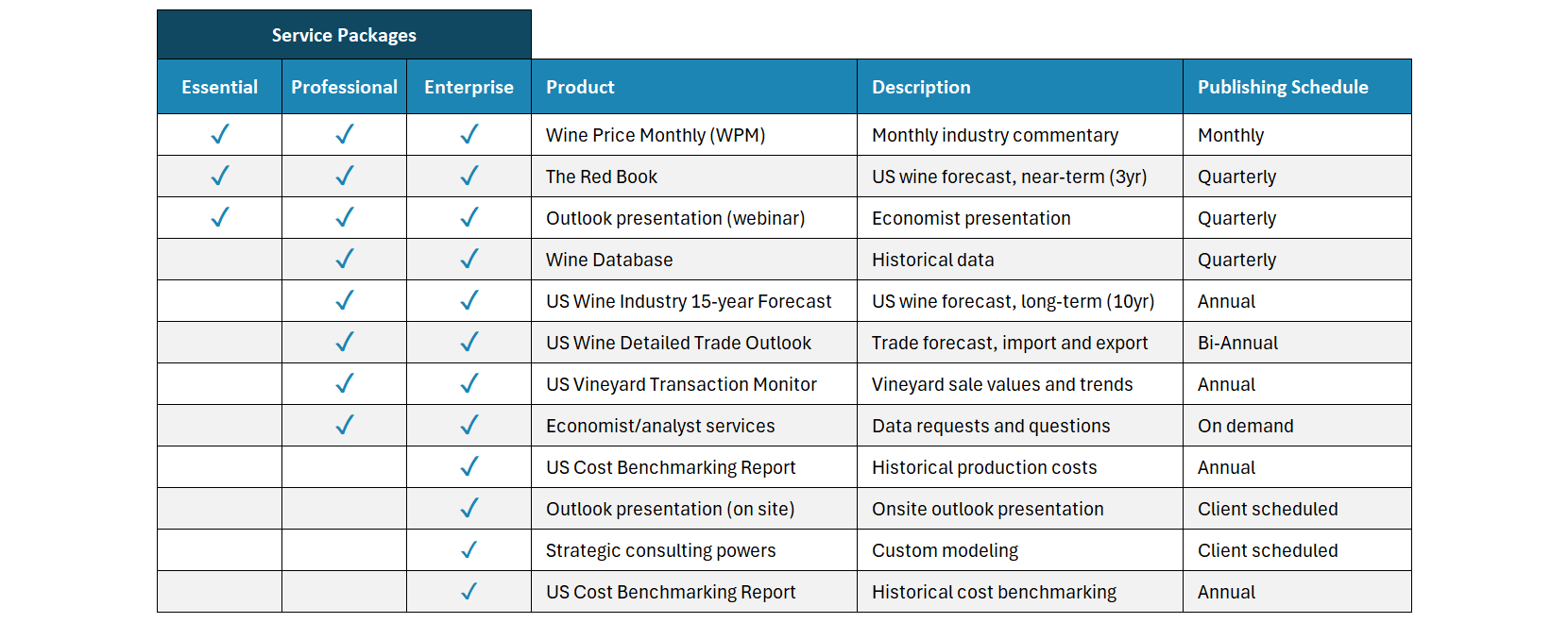Screen dimensions: 1568x623
Task: Toggle Essential check for Outlook presentation (webinar)
Action: click(220, 218)
